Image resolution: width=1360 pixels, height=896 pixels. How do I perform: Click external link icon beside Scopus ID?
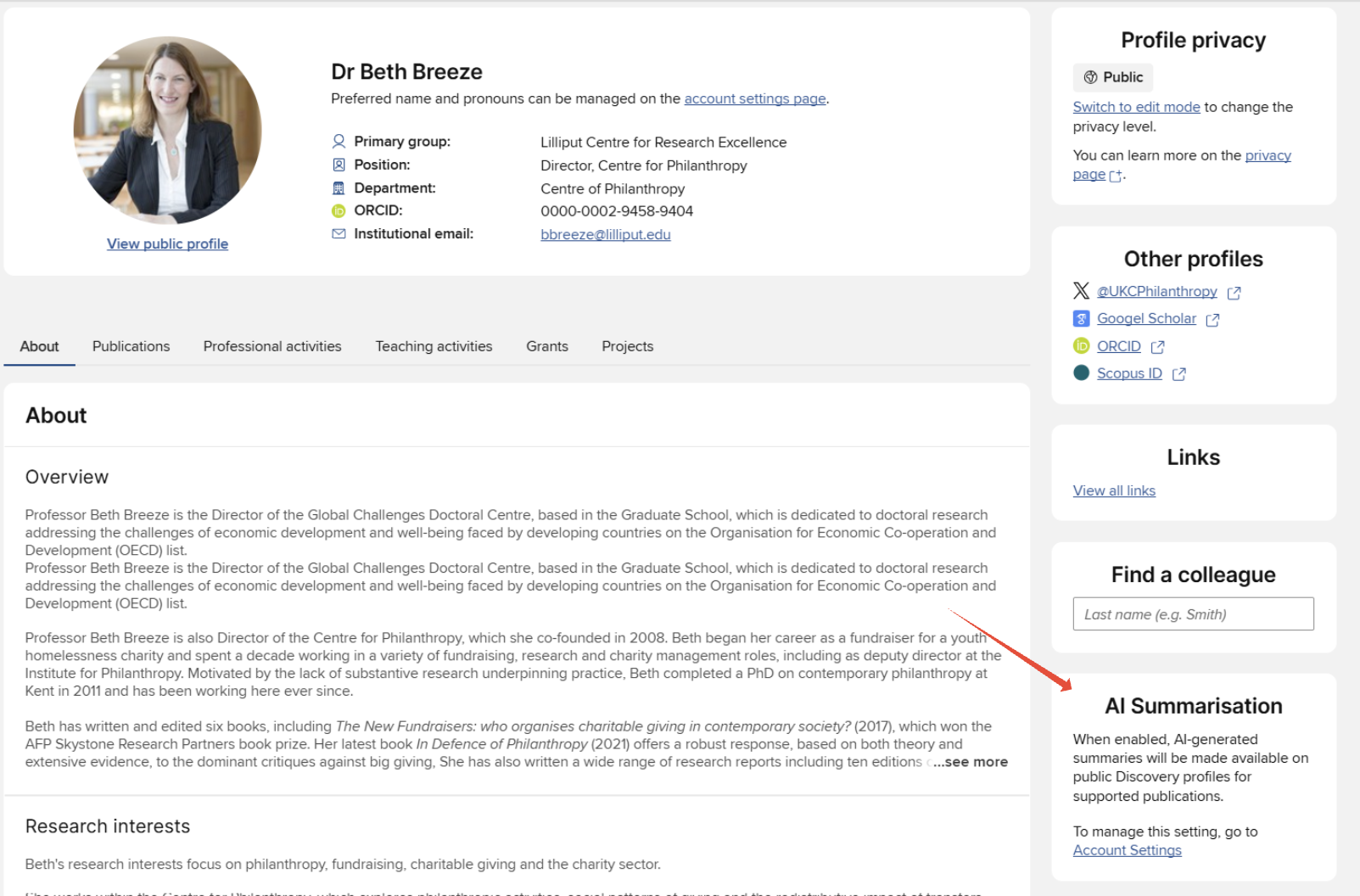[1178, 374]
